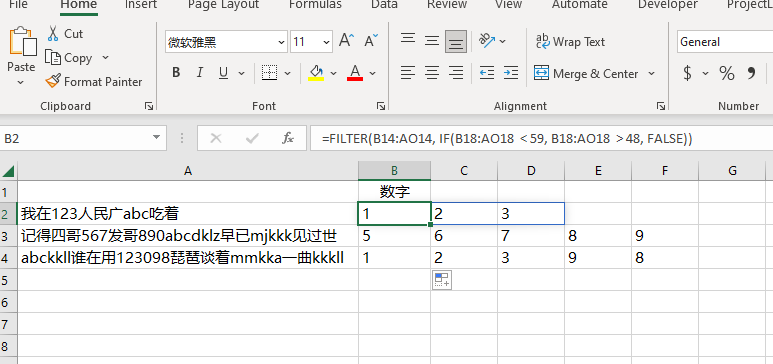Click the Enter checkmark in formula bar
The width and height of the screenshot is (773, 364).
point(252,139)
